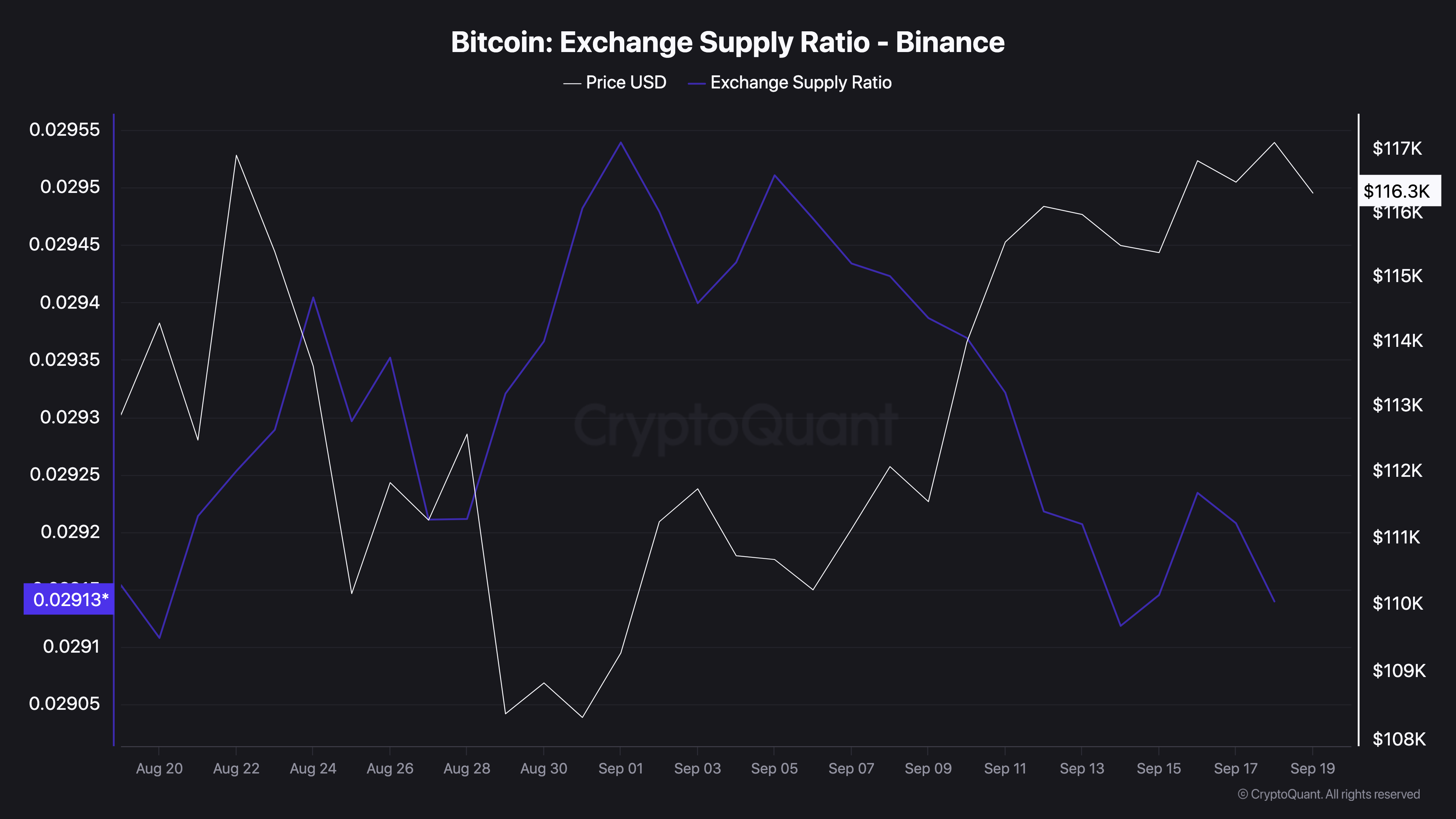Click the $113K right axis label

tap(1397, 405)
